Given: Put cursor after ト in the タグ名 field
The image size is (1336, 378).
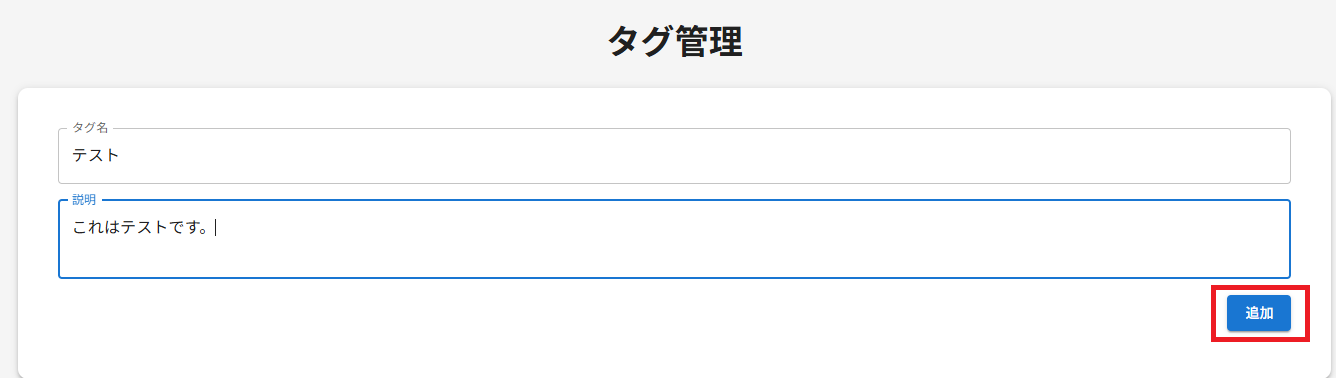Looking at the screenshot, I should pos(120,156).
